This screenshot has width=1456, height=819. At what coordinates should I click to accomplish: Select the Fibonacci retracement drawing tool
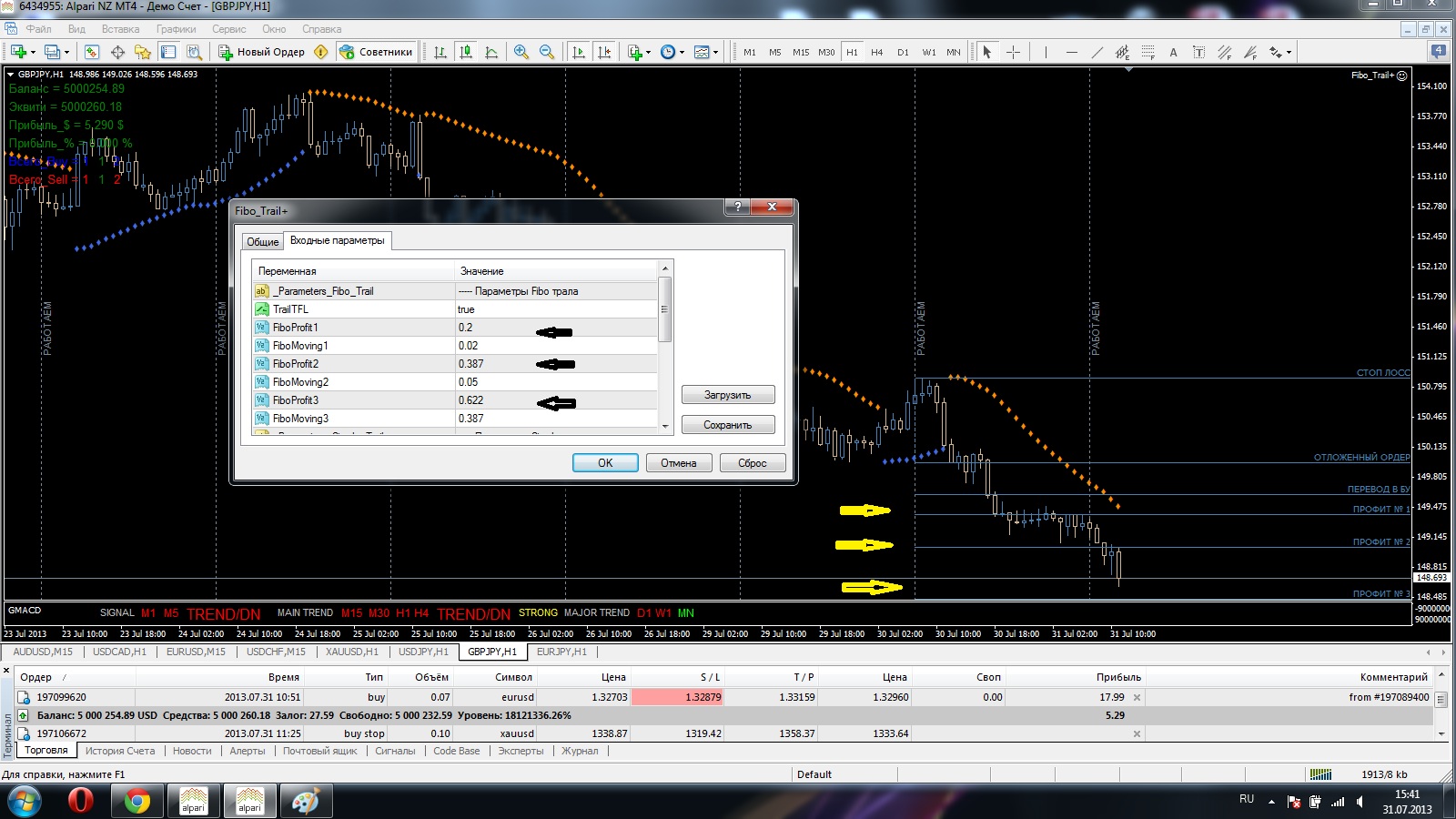tap(1148, 52)
